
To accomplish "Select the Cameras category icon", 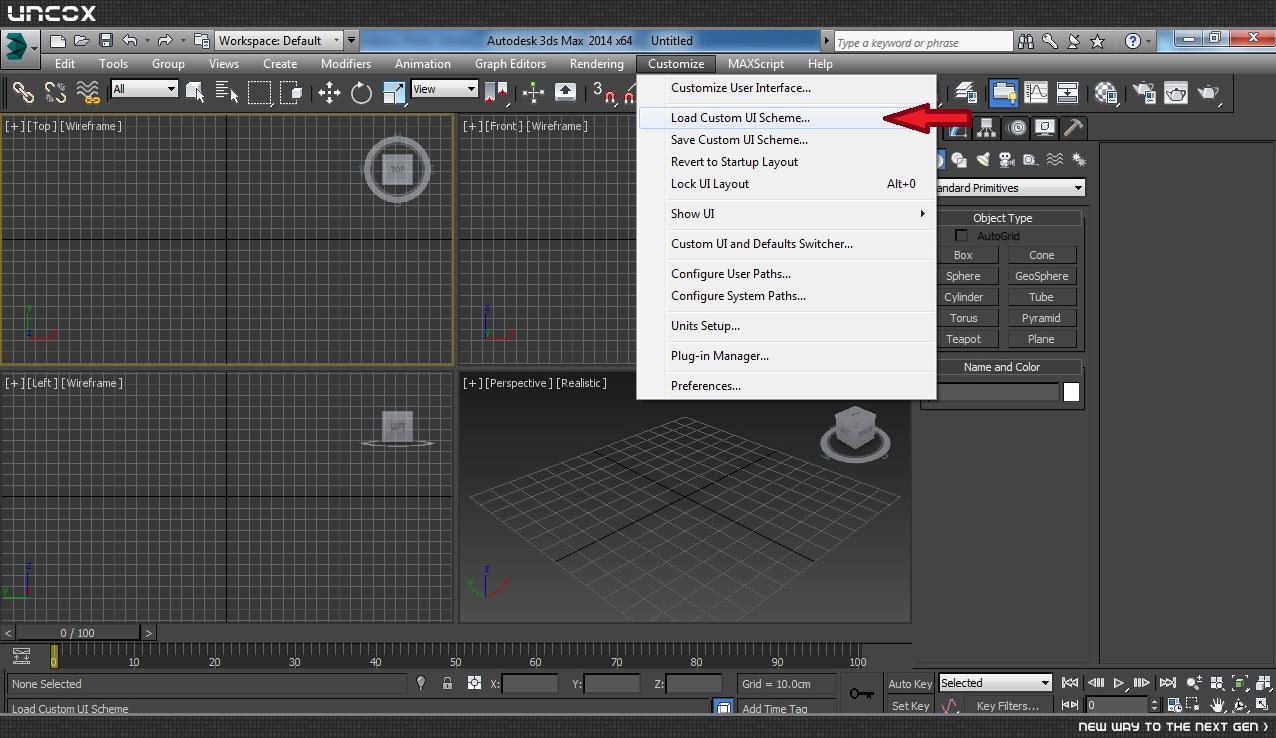I will click(x=1007, y=160).
